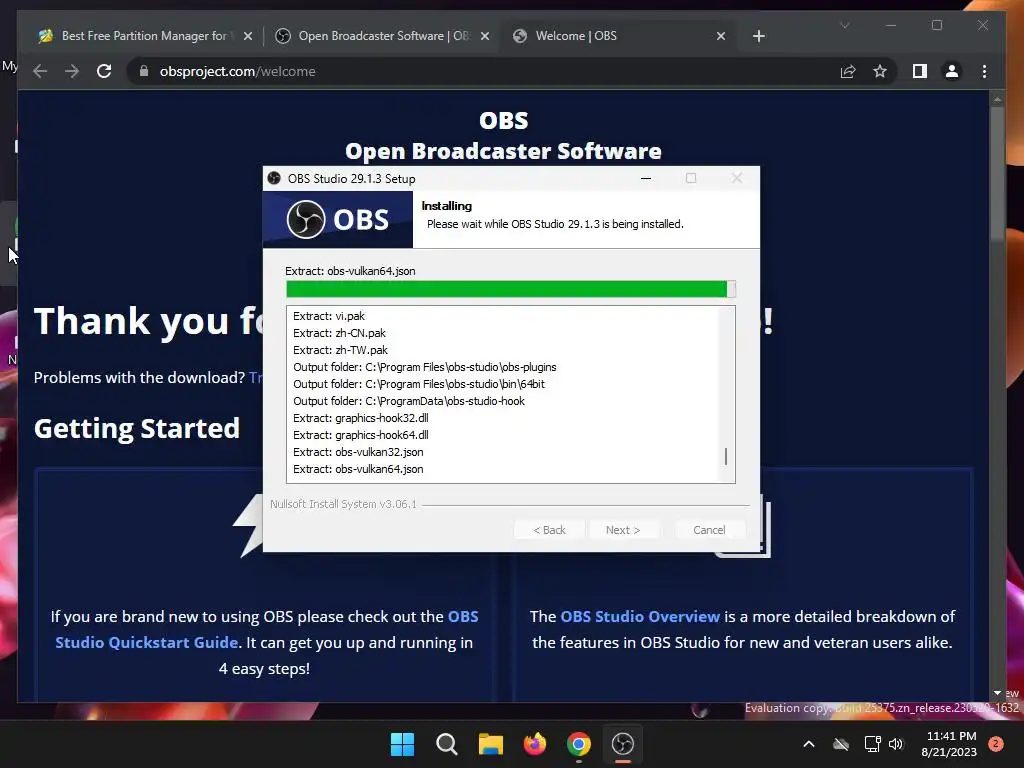Open the tab search chevron in Chrome
The width and height of the screenshot is (1024, 768).
tap(844, 25)
